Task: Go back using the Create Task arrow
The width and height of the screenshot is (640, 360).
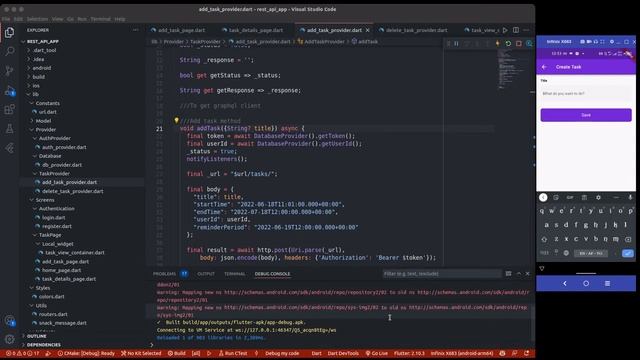Action: point(544,67)
